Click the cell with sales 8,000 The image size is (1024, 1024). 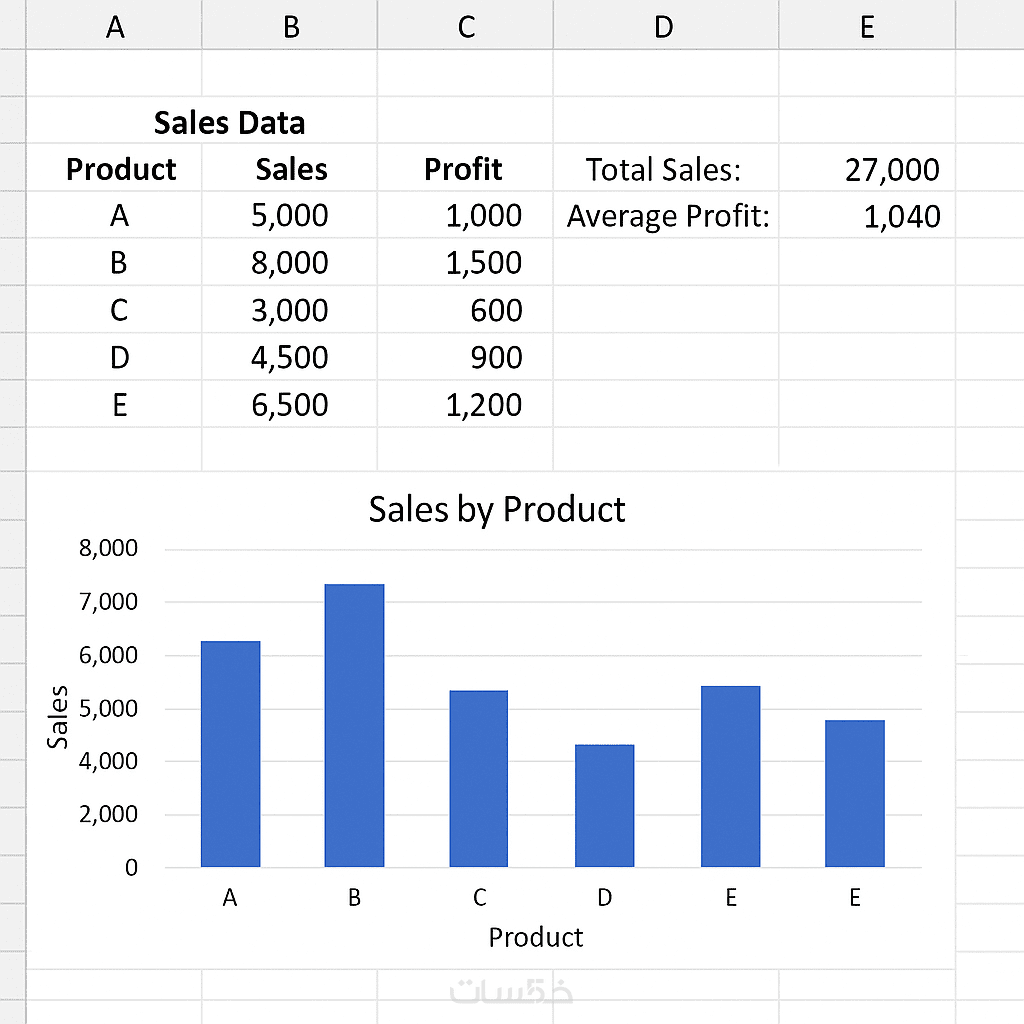click(x=290, y=263)
